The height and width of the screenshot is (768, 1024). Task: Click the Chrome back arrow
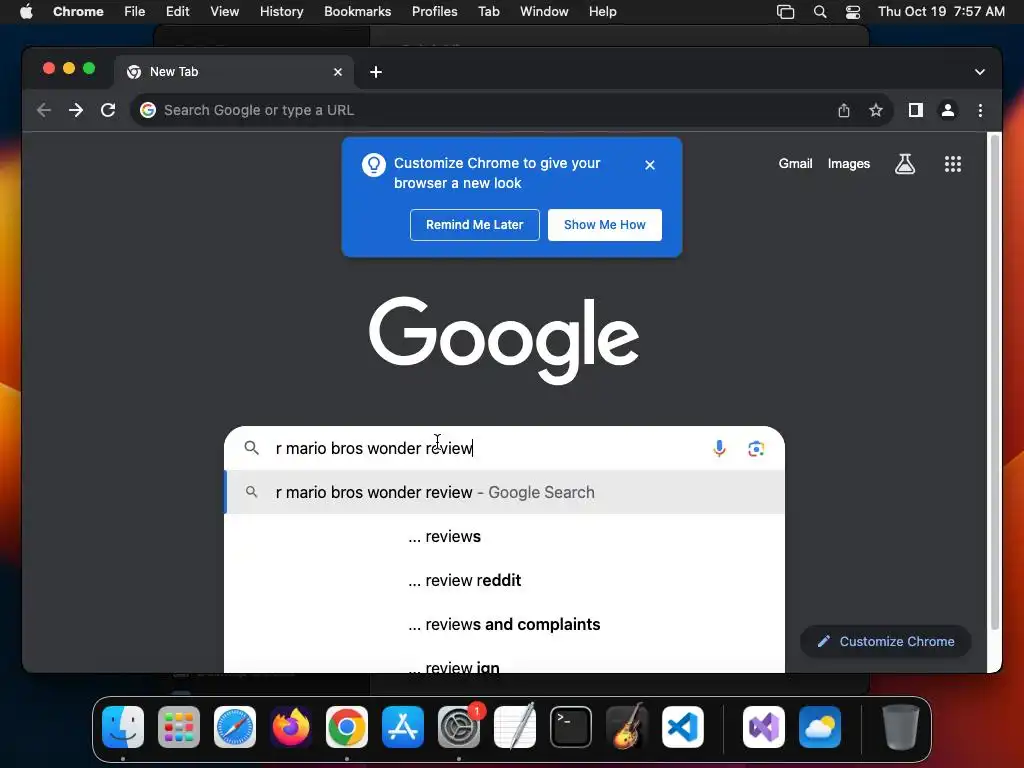44,110
